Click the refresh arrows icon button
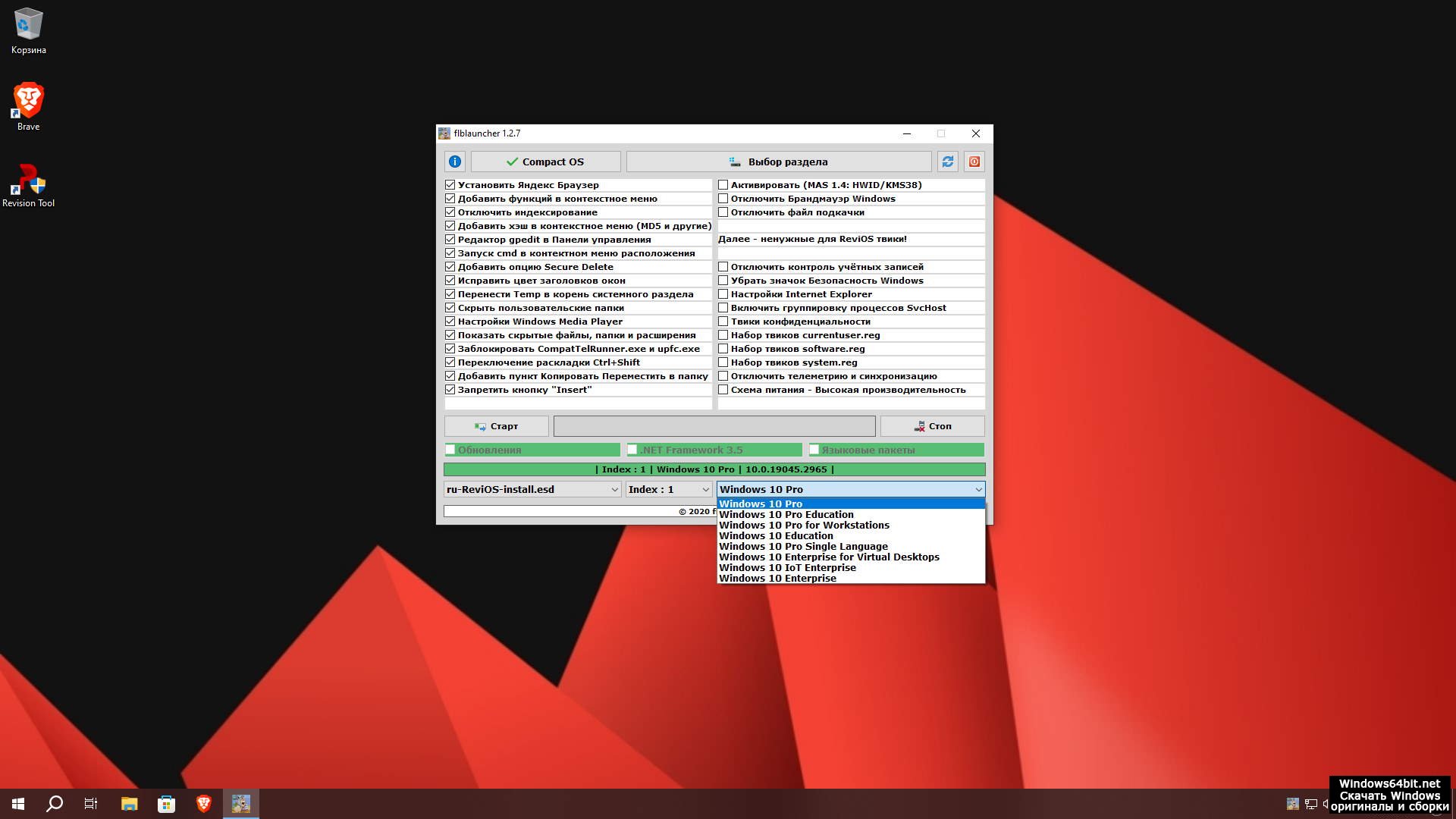1456x819 pixels. pos(947,162)
